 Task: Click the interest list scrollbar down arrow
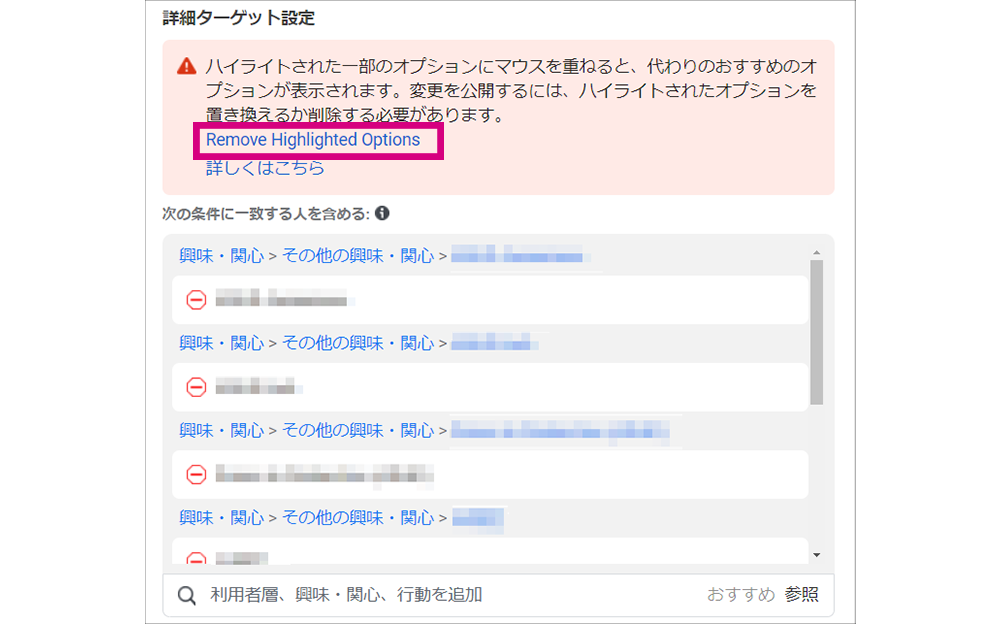[x=816, y=555]
